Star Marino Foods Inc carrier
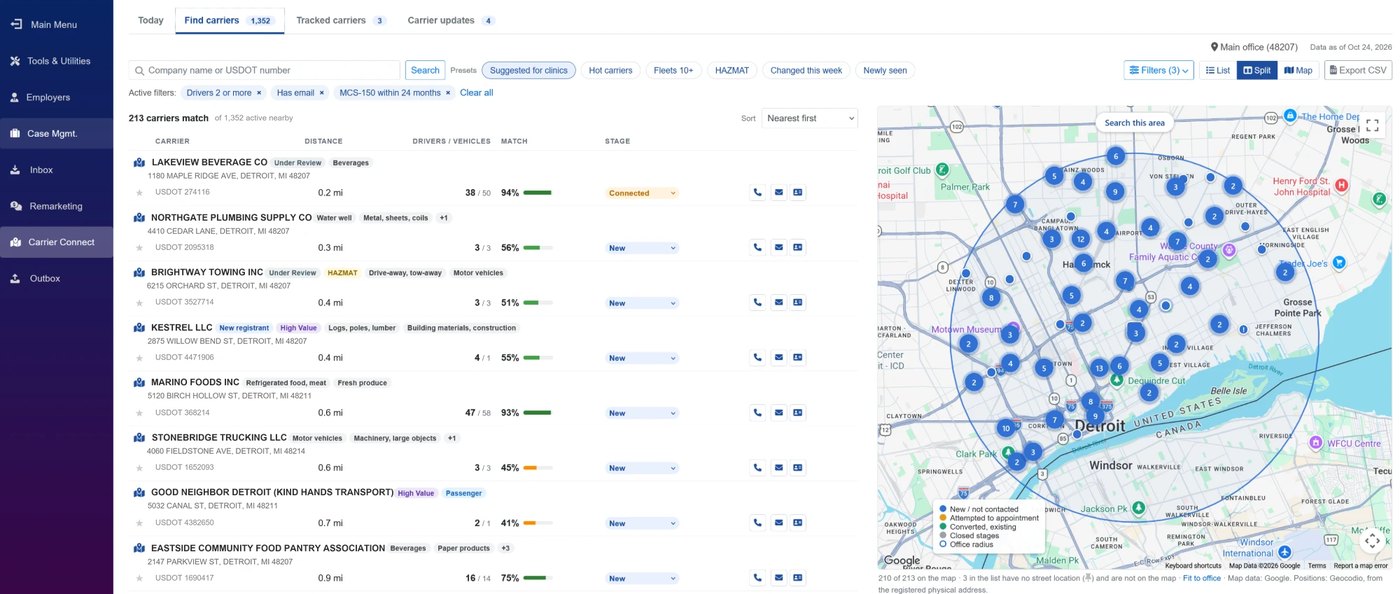Screen dimensions: 1400x594 coord(139,412)
